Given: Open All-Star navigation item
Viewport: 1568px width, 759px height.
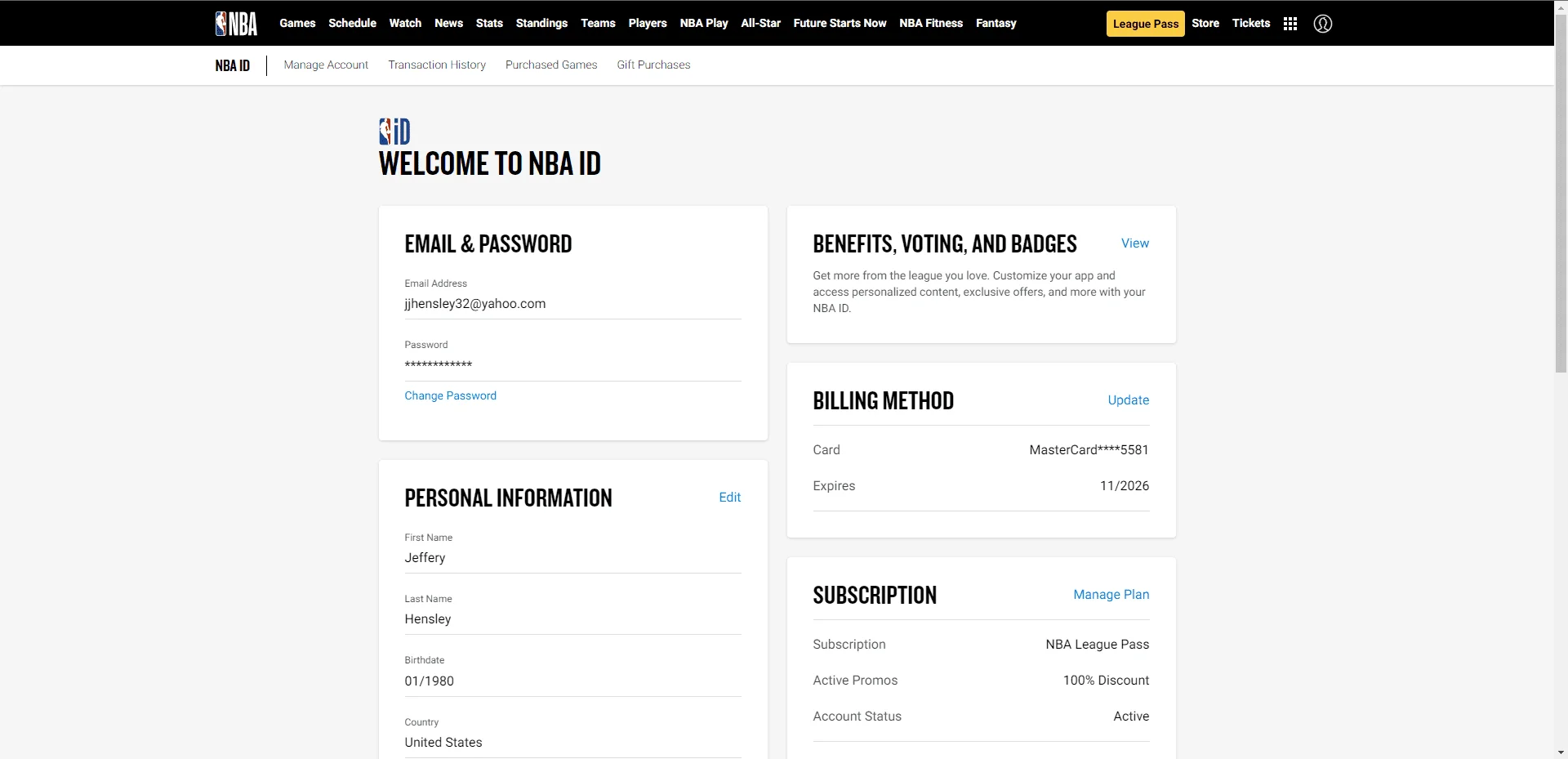Looking at the screenshot, I should [x=760, y=23].
